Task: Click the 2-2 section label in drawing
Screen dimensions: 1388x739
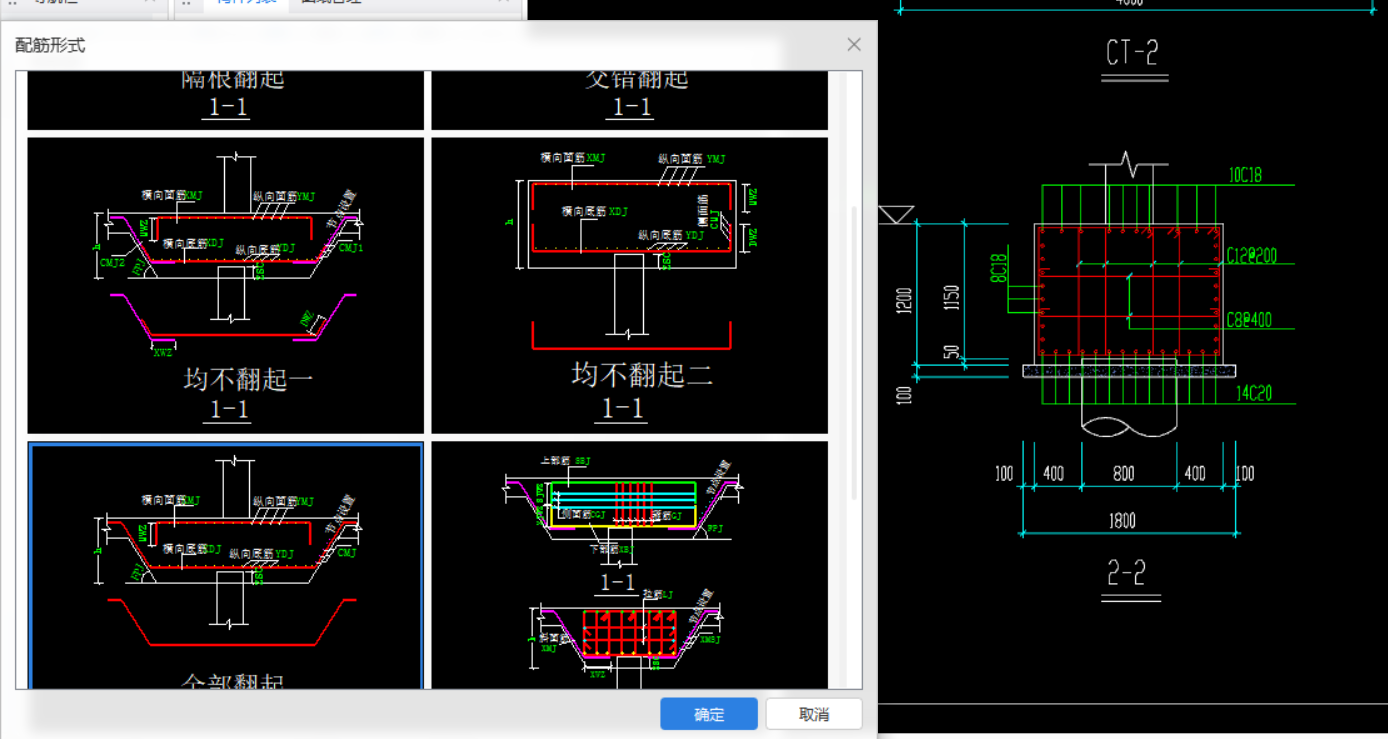Action: pyautogui.click(x=1127, y=573)
